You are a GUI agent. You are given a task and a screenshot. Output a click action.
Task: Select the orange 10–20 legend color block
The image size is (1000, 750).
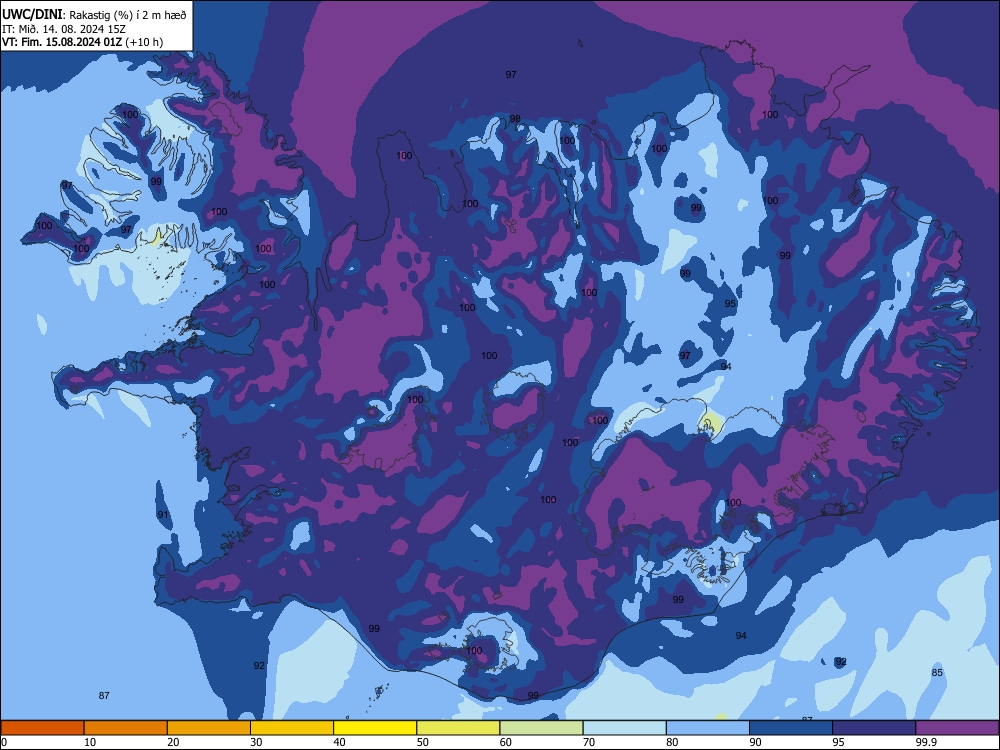pos(126,728)
